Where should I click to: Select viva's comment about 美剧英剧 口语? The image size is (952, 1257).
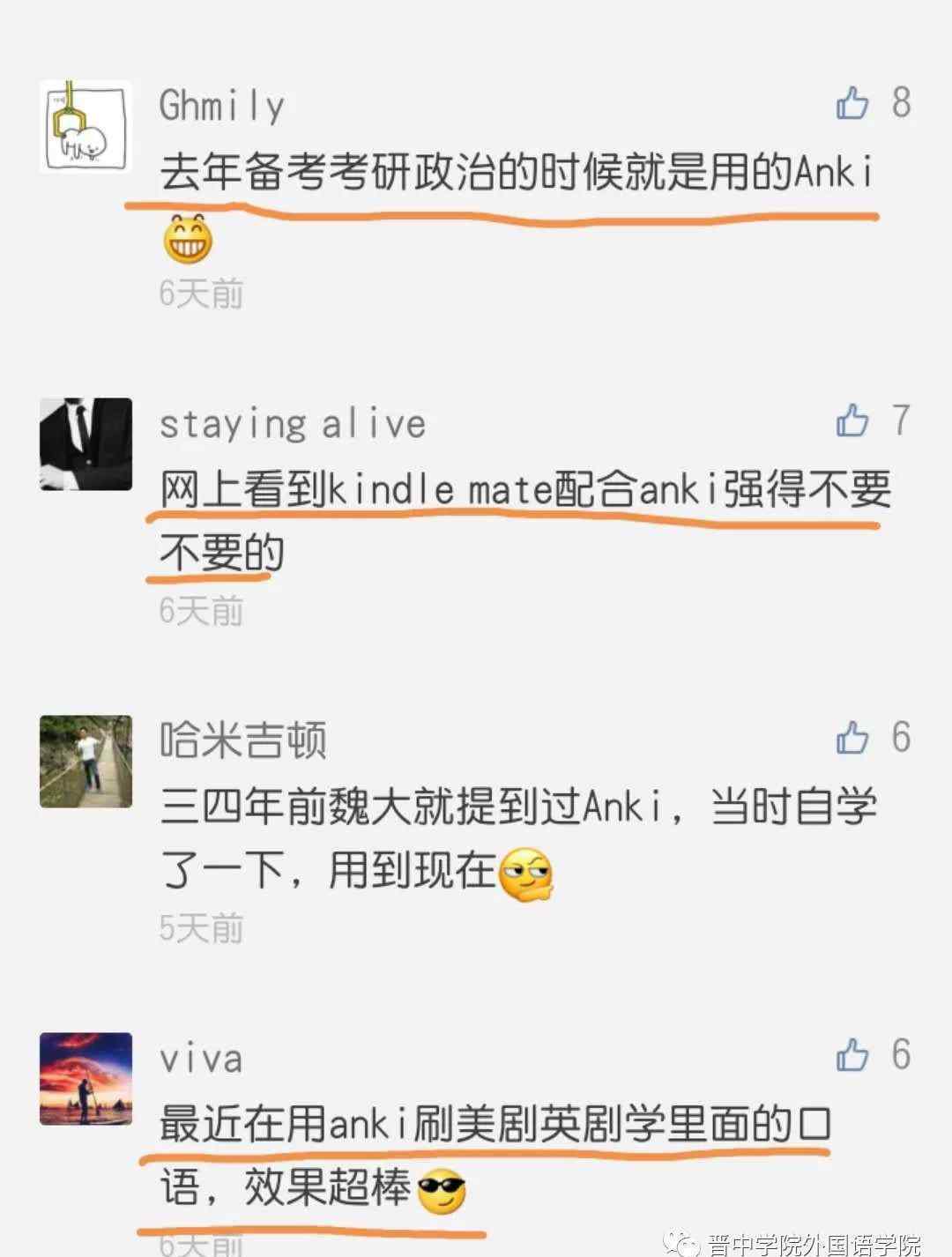(495, 1157)
